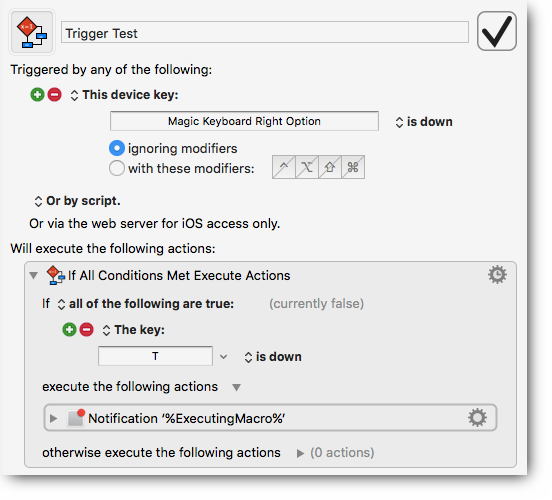This screenshot has width=552, height=500.
Task: Collapse the If All Conditions Met action
Action: pyautogui.click(x=34, y=275)
